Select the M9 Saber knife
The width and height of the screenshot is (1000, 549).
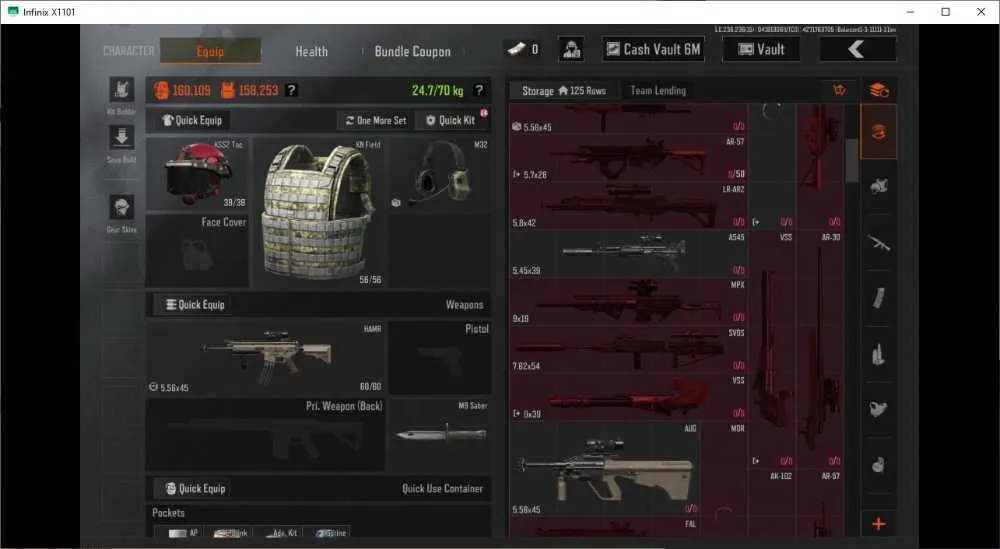pyautogui.click(x=440, y=436)
